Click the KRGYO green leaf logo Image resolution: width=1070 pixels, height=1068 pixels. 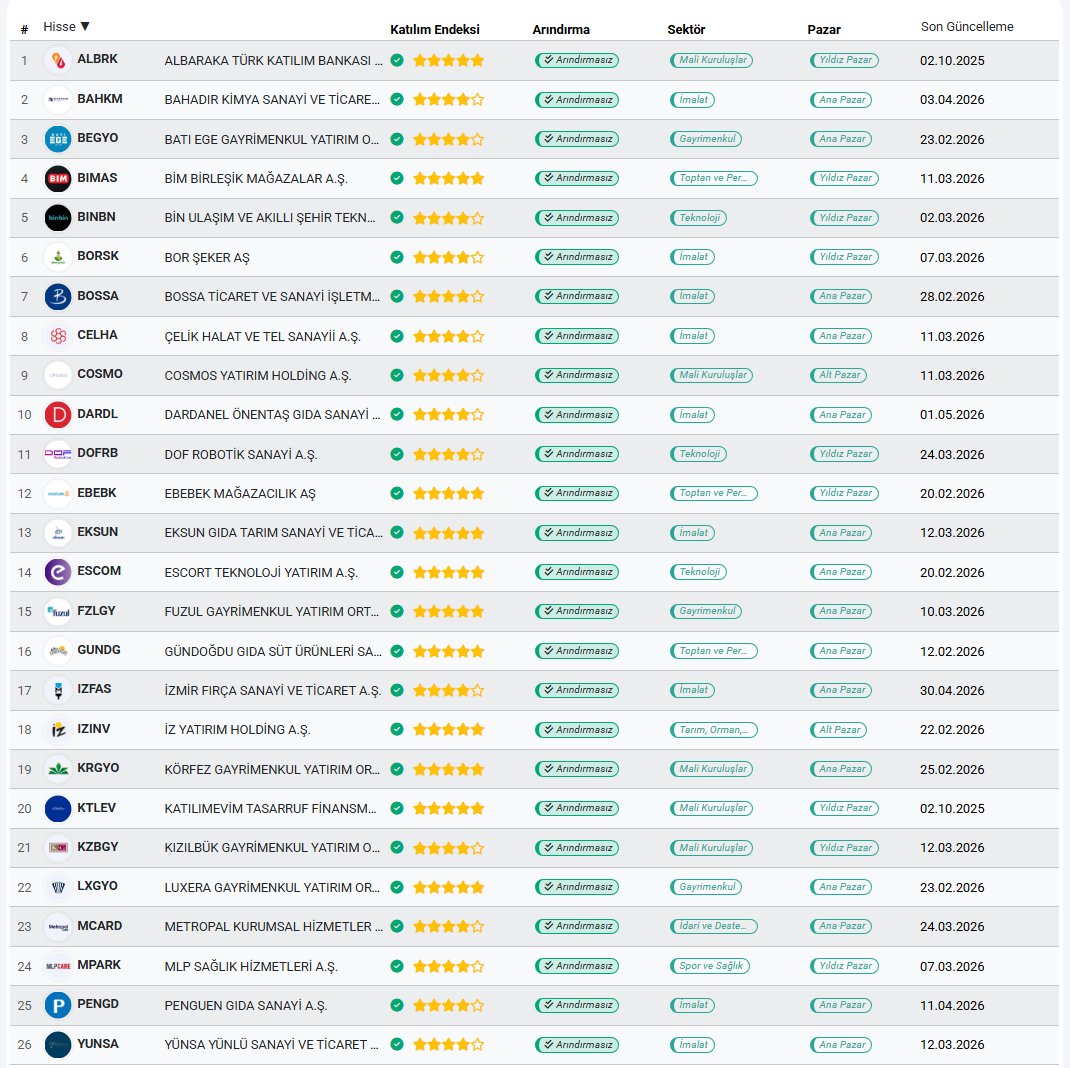58,769
